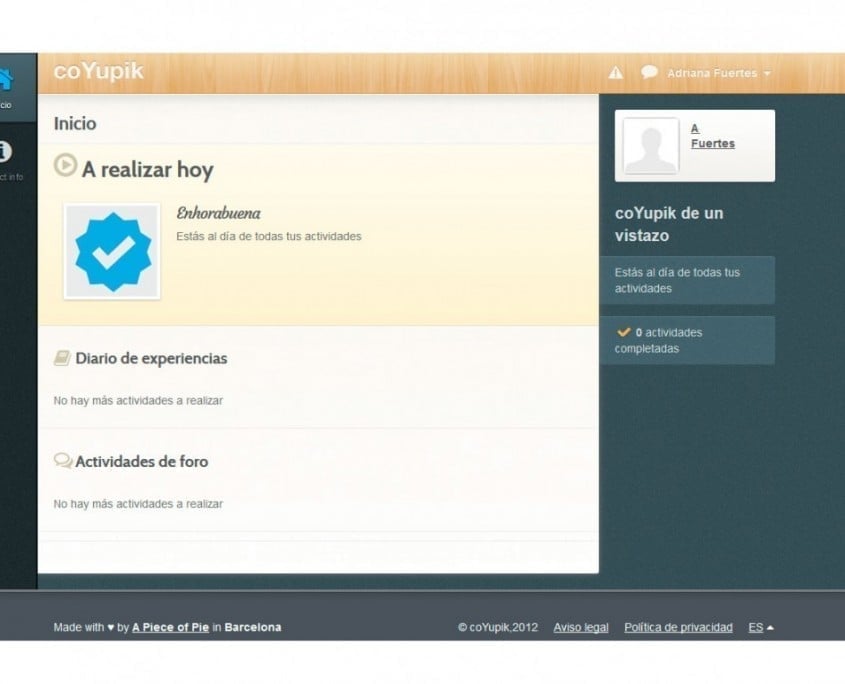Open the info icon in the sidebar
The height and width of the screenshot is (684, 845).
tap(4, 152)
